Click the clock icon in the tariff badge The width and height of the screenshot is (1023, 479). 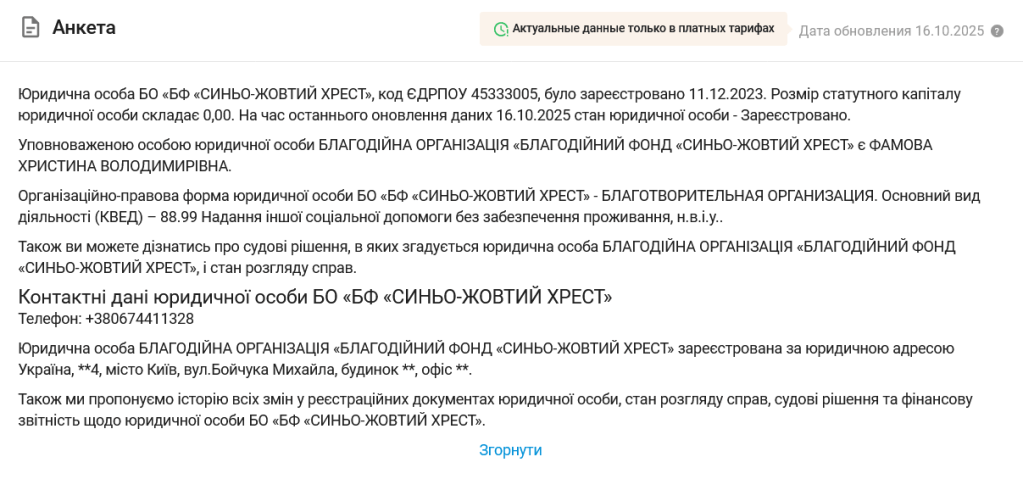[x=500, y=30]
